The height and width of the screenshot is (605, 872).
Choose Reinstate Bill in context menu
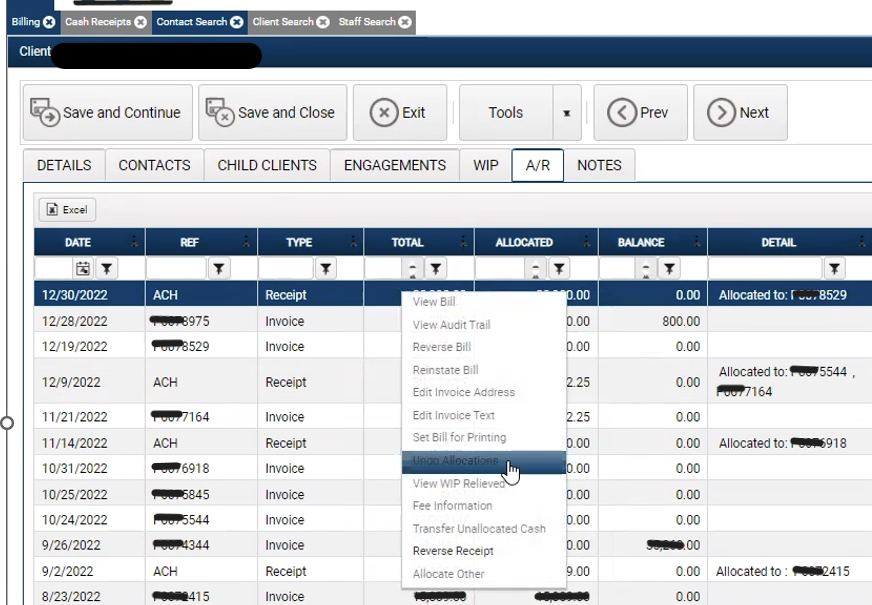[x=484, y=370]
